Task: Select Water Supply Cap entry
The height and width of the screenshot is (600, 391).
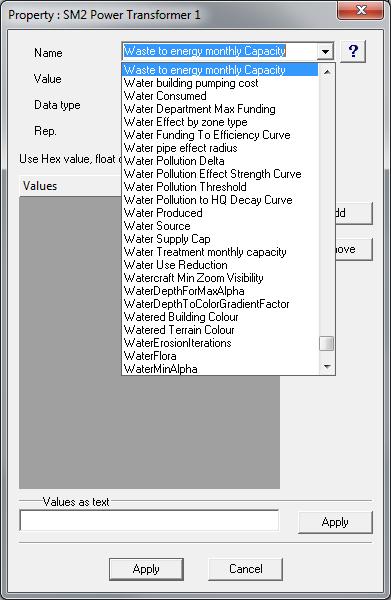Action: click(x=220, y=239)
